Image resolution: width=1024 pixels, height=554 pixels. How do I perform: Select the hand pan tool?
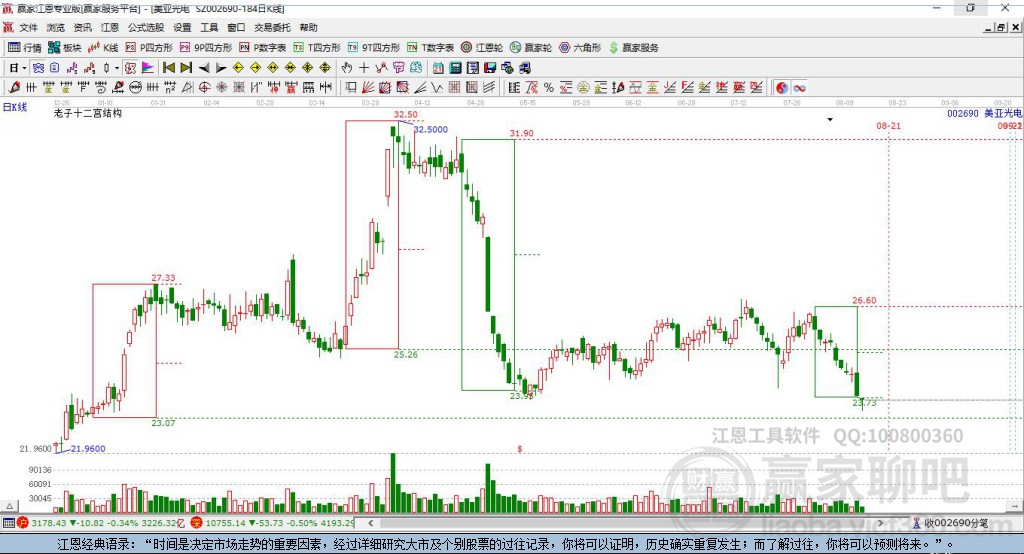tap(347, 68)
